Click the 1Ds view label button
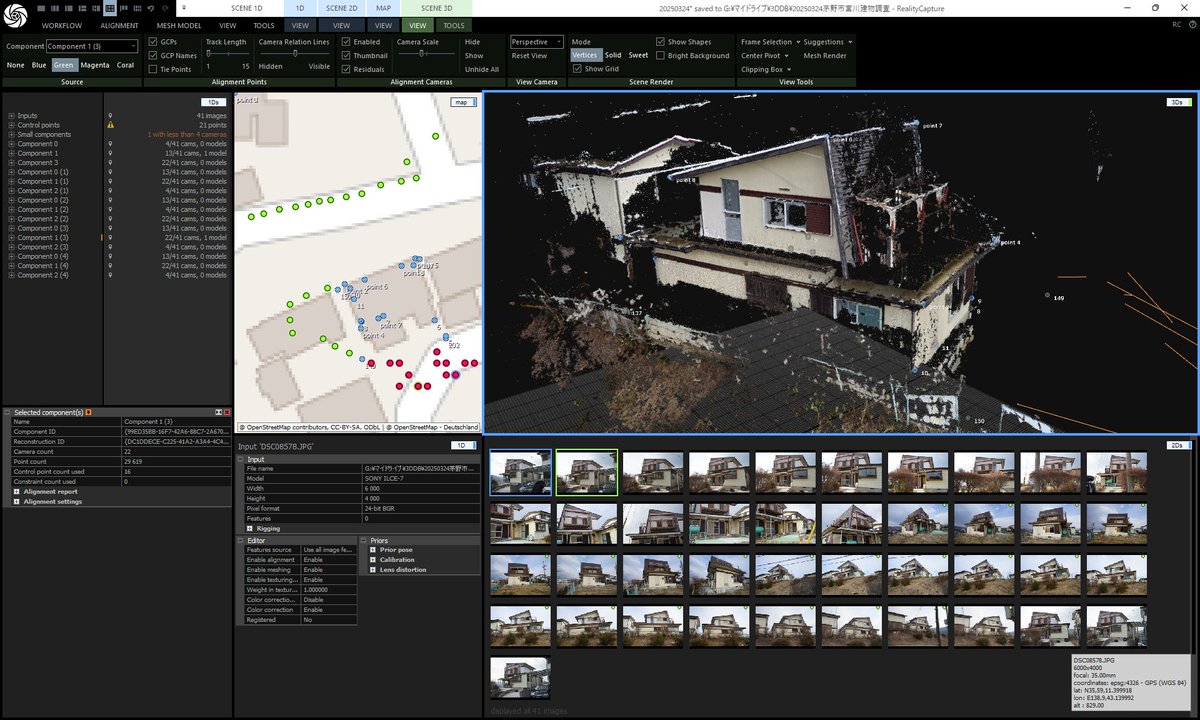The height and width of the screenshot is (720, 1200). pos(211,102)
